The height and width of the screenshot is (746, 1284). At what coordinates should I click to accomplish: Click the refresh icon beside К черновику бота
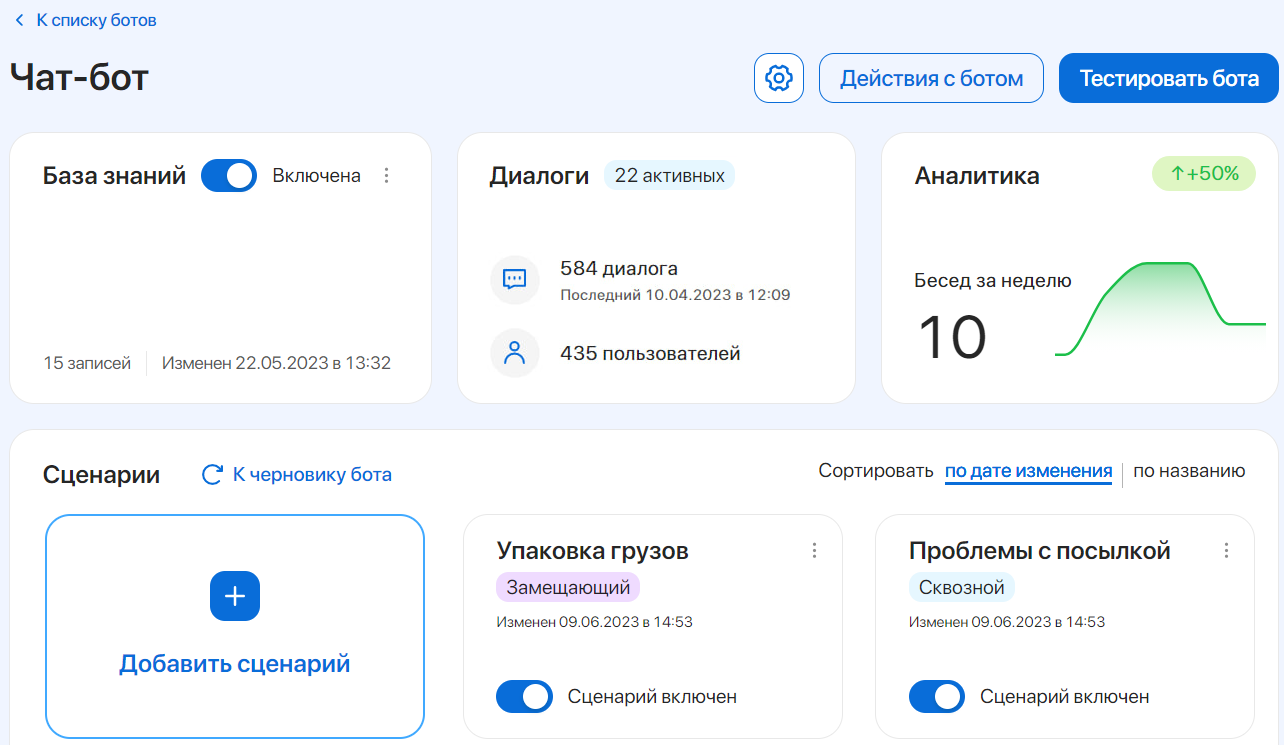212,475
